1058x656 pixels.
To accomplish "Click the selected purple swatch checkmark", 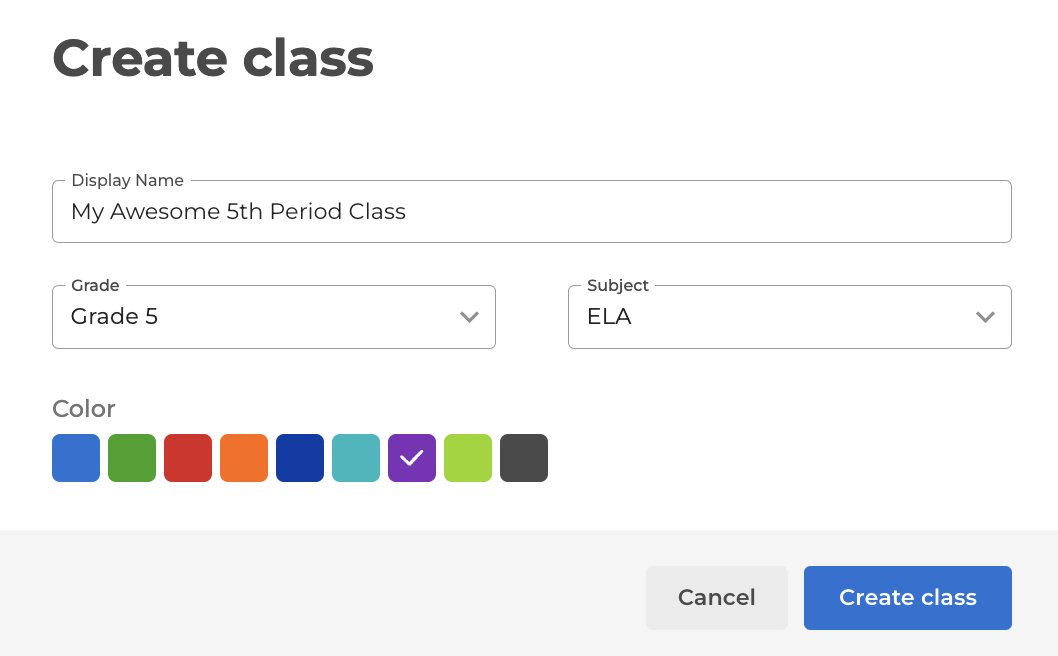I will click(412, 458).
